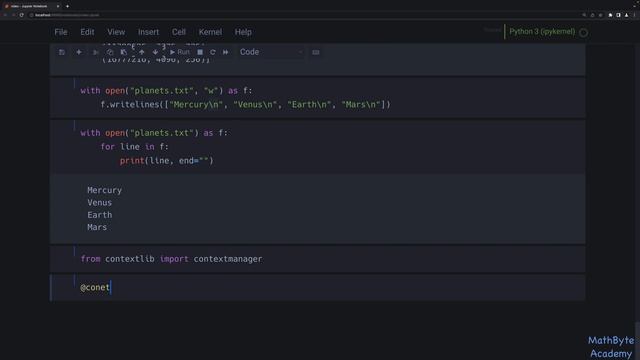Open the Help menu
Viewport: 640px width, 360px height.
click(243, 32)
